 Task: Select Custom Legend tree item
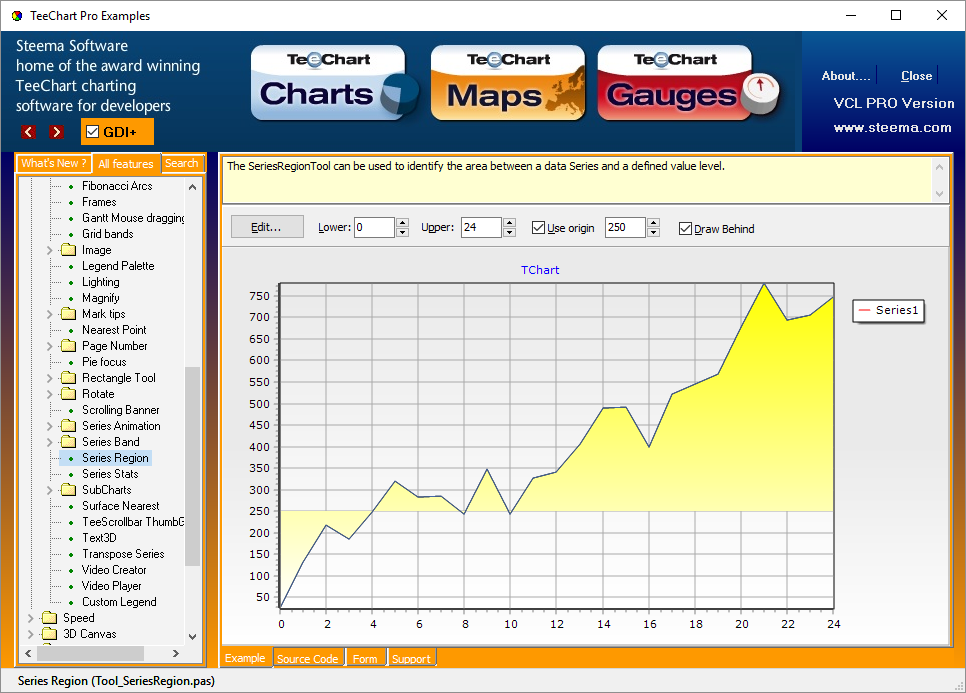click(x=120, y=602)
